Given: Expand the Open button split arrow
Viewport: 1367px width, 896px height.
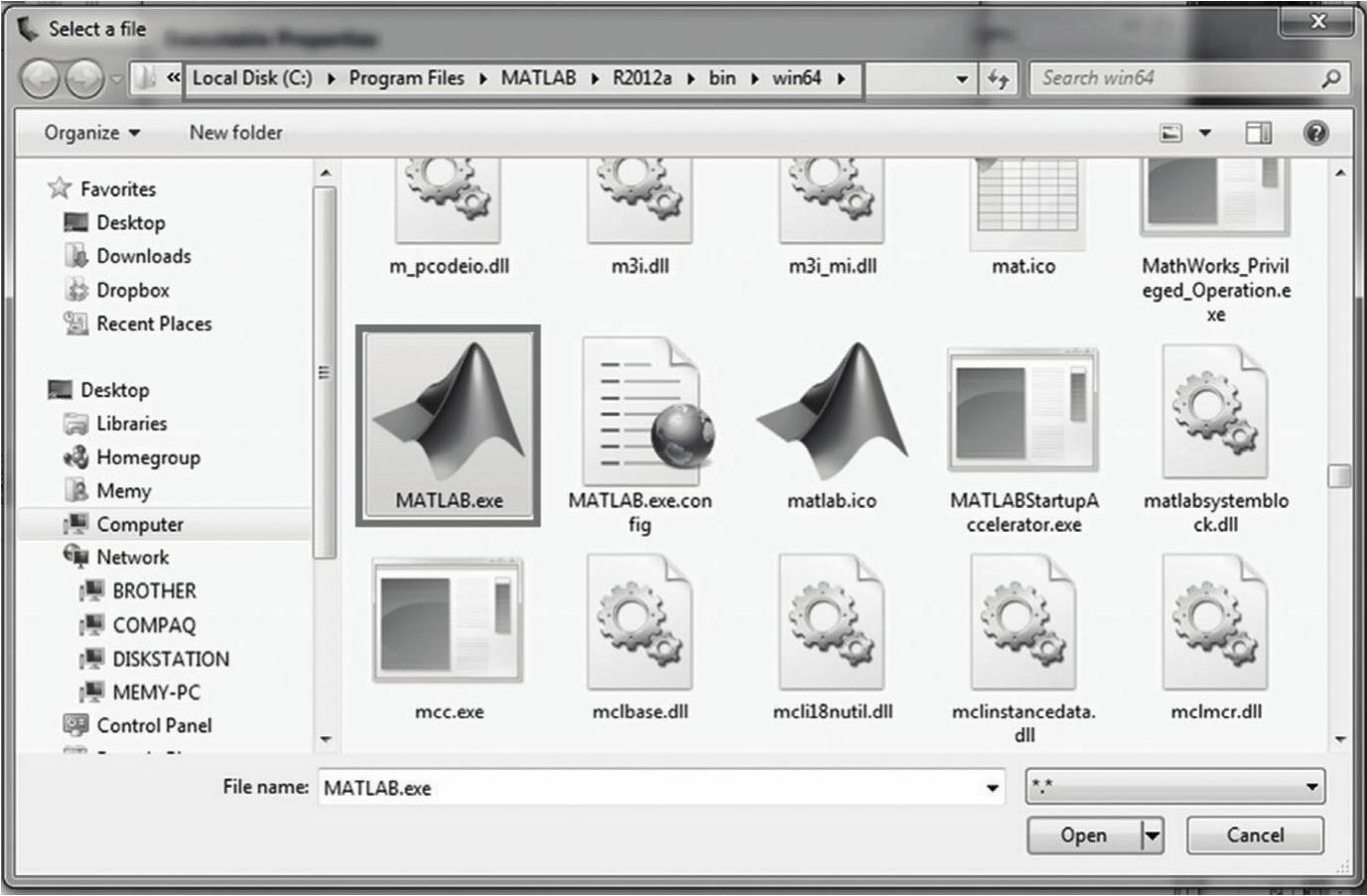Looking at the screenshot, I should coord(1152,835).
